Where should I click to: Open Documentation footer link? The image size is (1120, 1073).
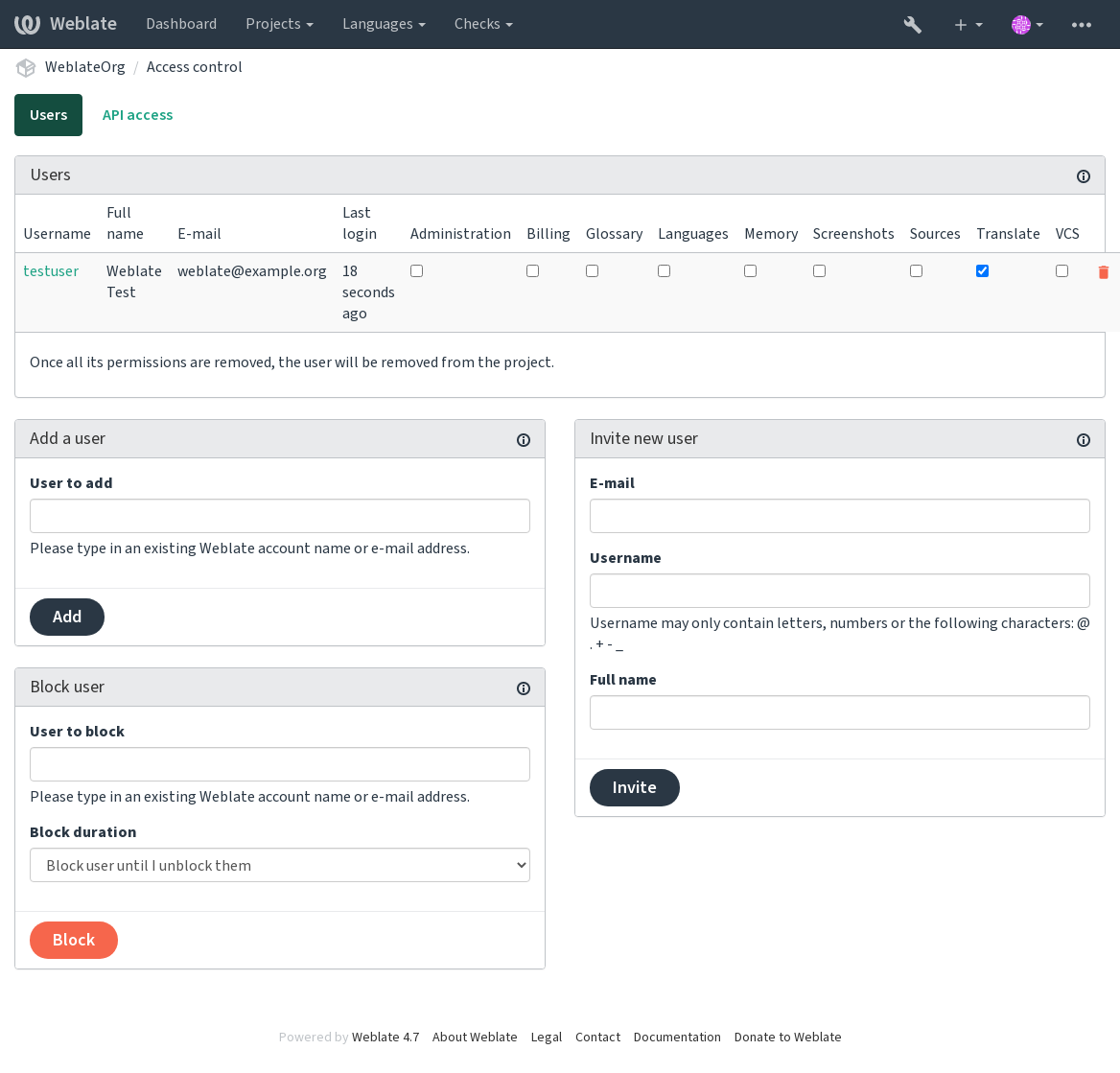[x=677, y=1038]
